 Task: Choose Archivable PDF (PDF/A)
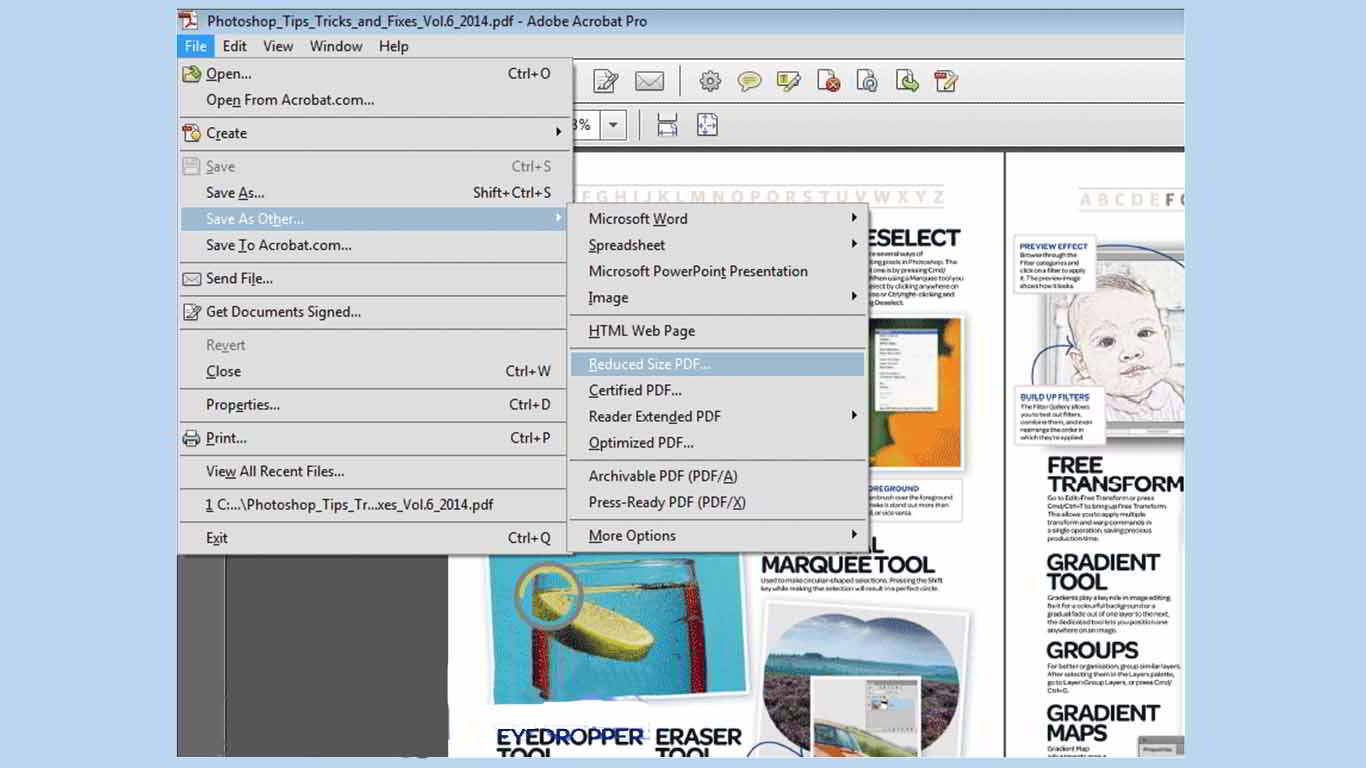point(717,476)
